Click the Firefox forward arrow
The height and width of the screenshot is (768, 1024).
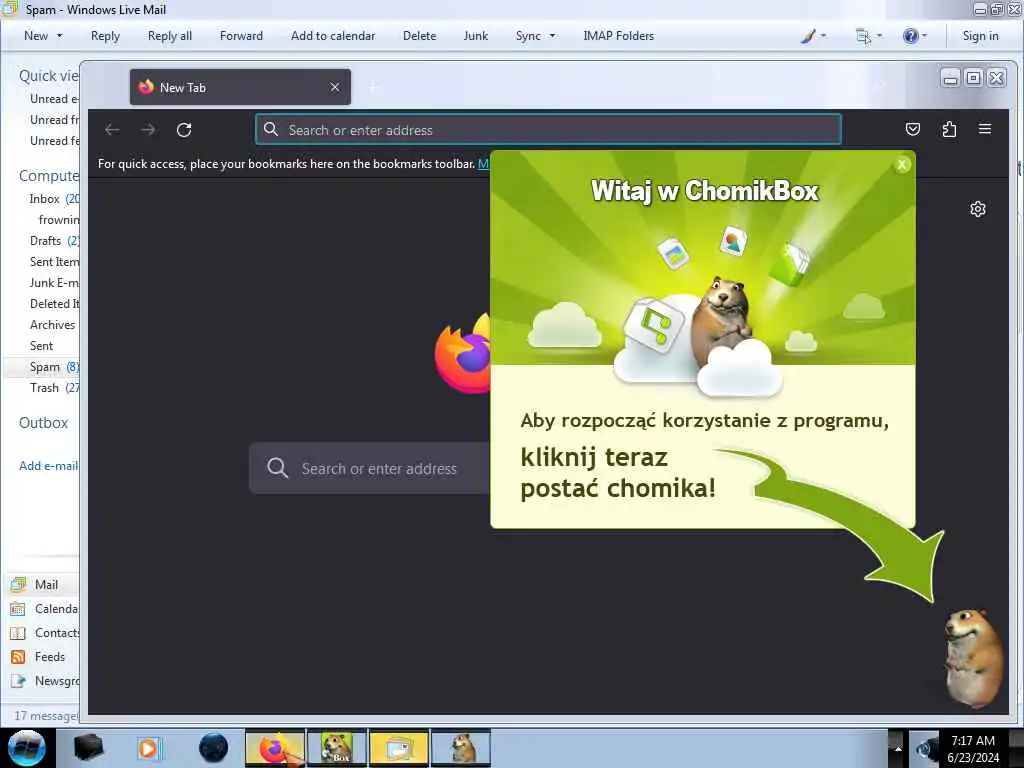pyautogui.click(x=148, y=130)
